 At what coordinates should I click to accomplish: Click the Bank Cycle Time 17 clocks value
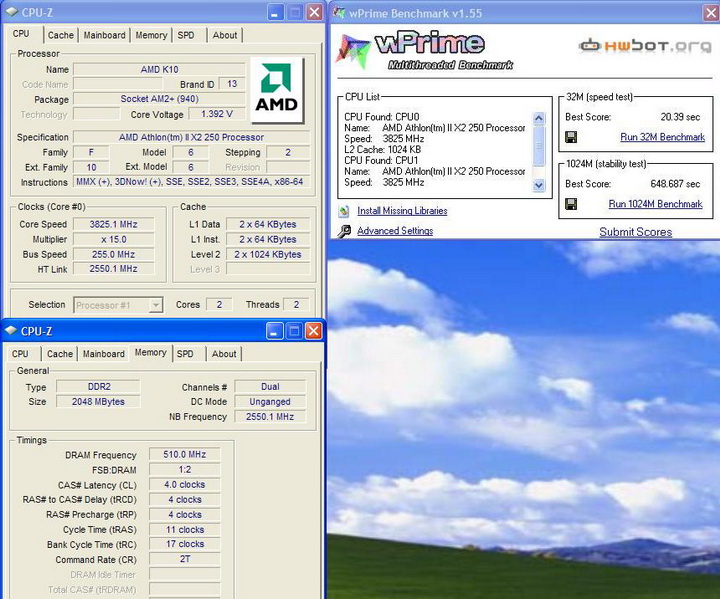coord(185,544)
